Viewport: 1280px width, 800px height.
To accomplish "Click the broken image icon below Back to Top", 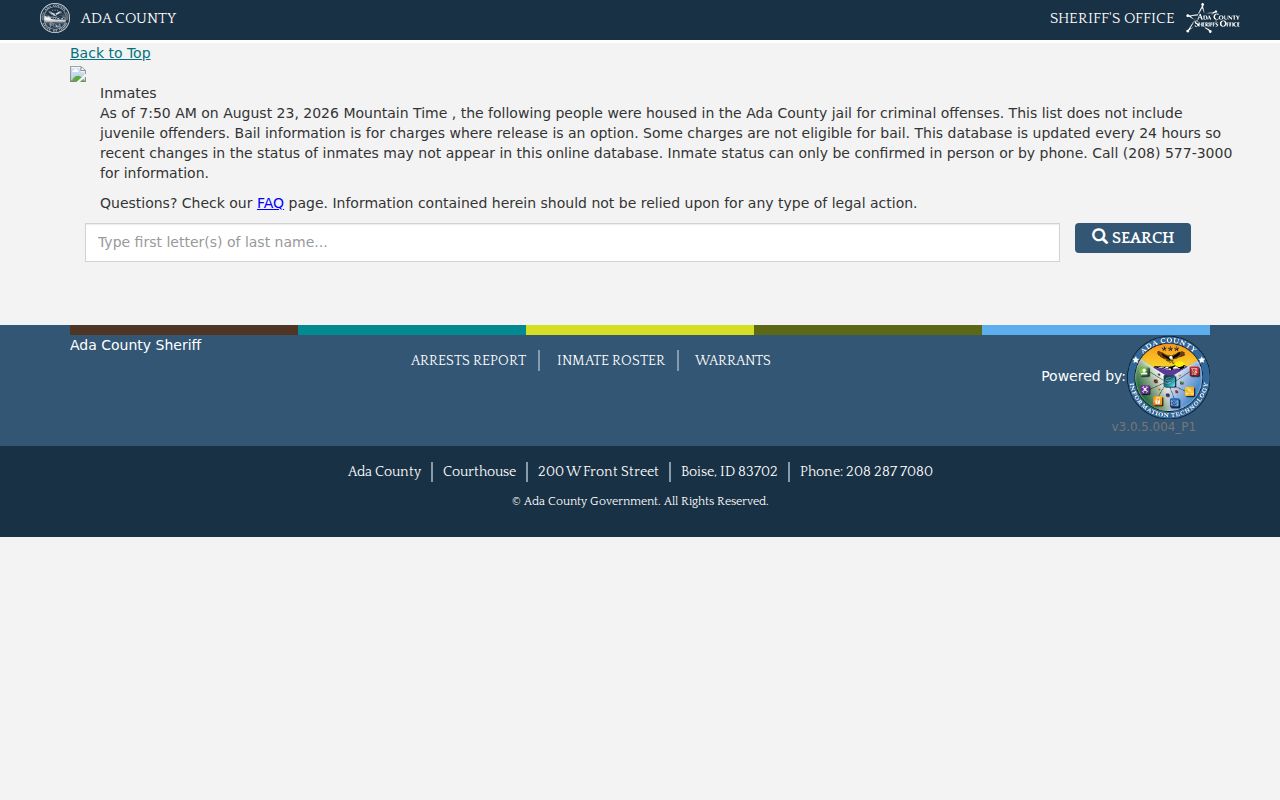I will 78,75.
